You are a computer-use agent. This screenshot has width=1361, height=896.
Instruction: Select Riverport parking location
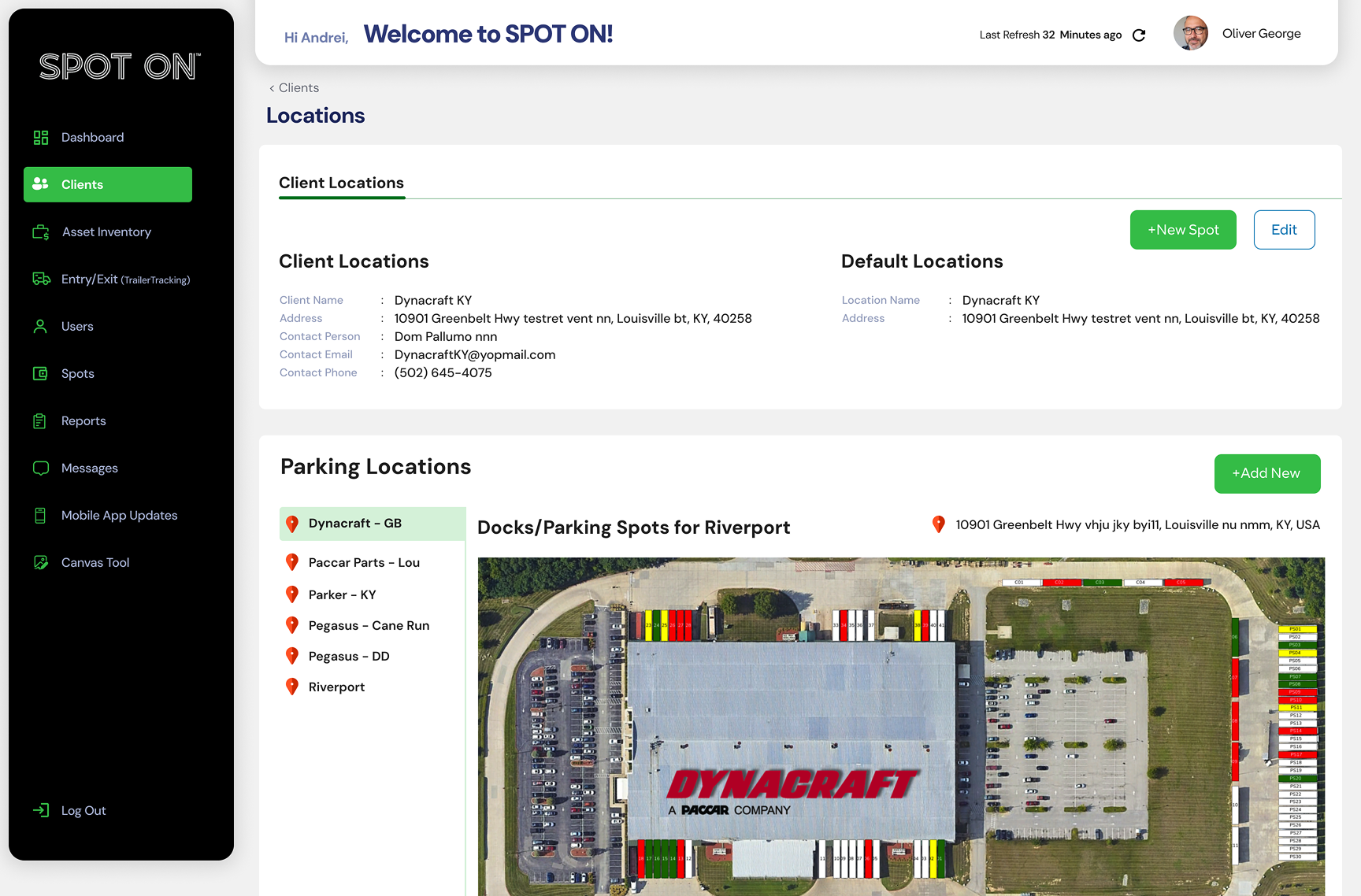click(x=336, y=687)
